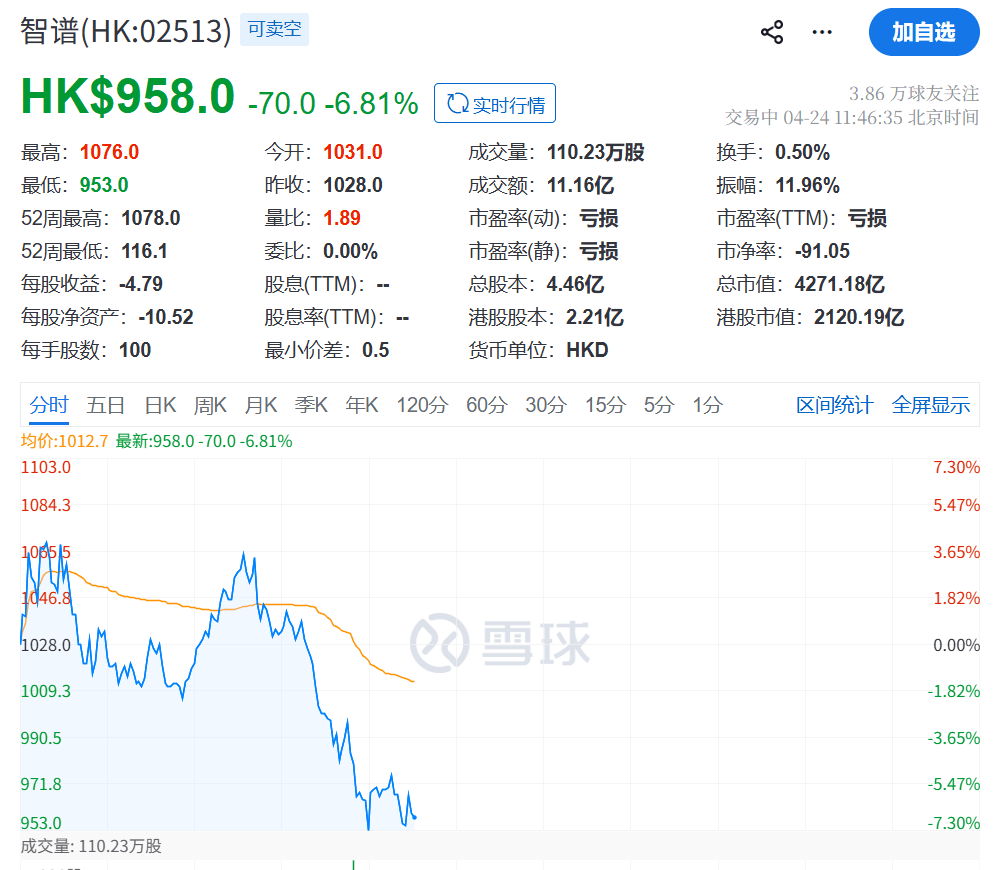Click the share icon
The width and height of the screenshot is (996, 870).
772,32
